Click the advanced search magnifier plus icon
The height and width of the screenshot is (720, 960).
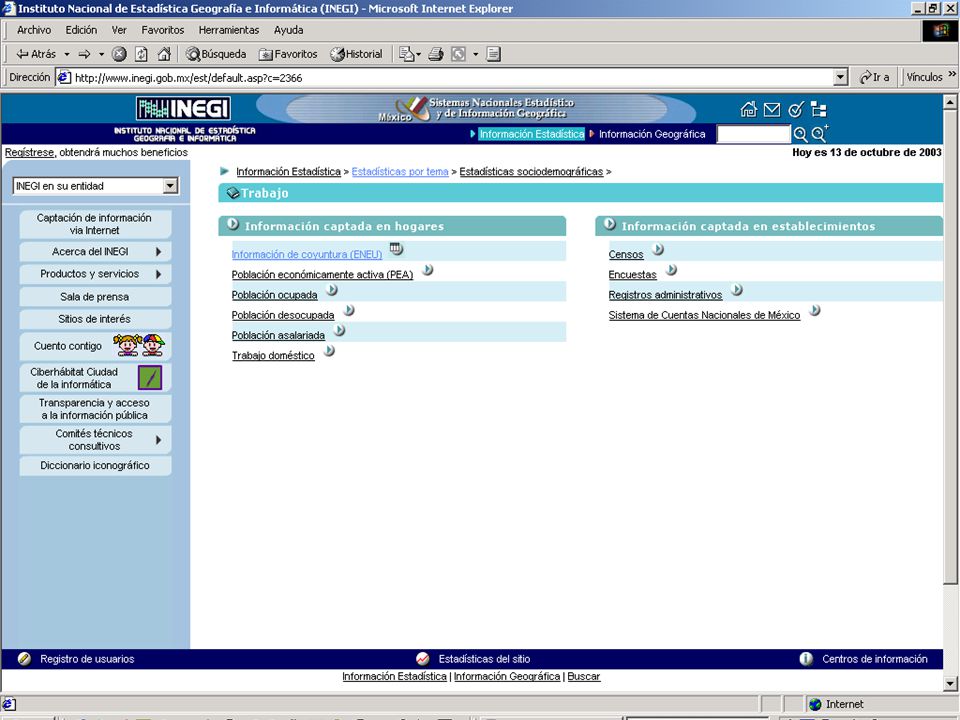pyautogui.click(x=819, y=133)
